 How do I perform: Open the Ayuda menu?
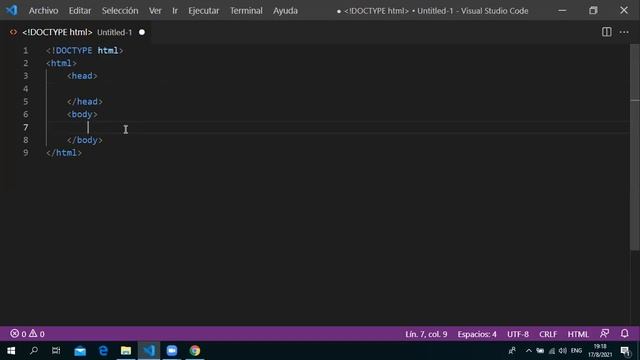tap(285, 11)
